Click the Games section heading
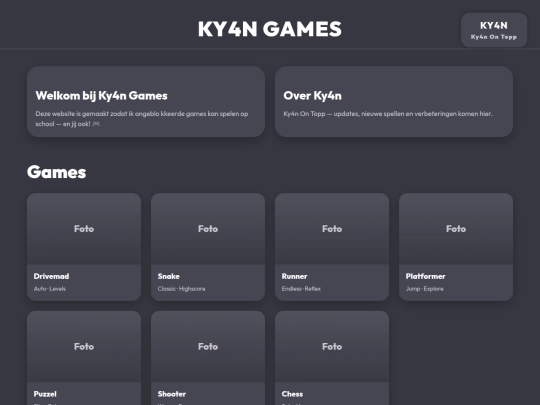Screen dimensions: 540x405 [x=56, y=172]
